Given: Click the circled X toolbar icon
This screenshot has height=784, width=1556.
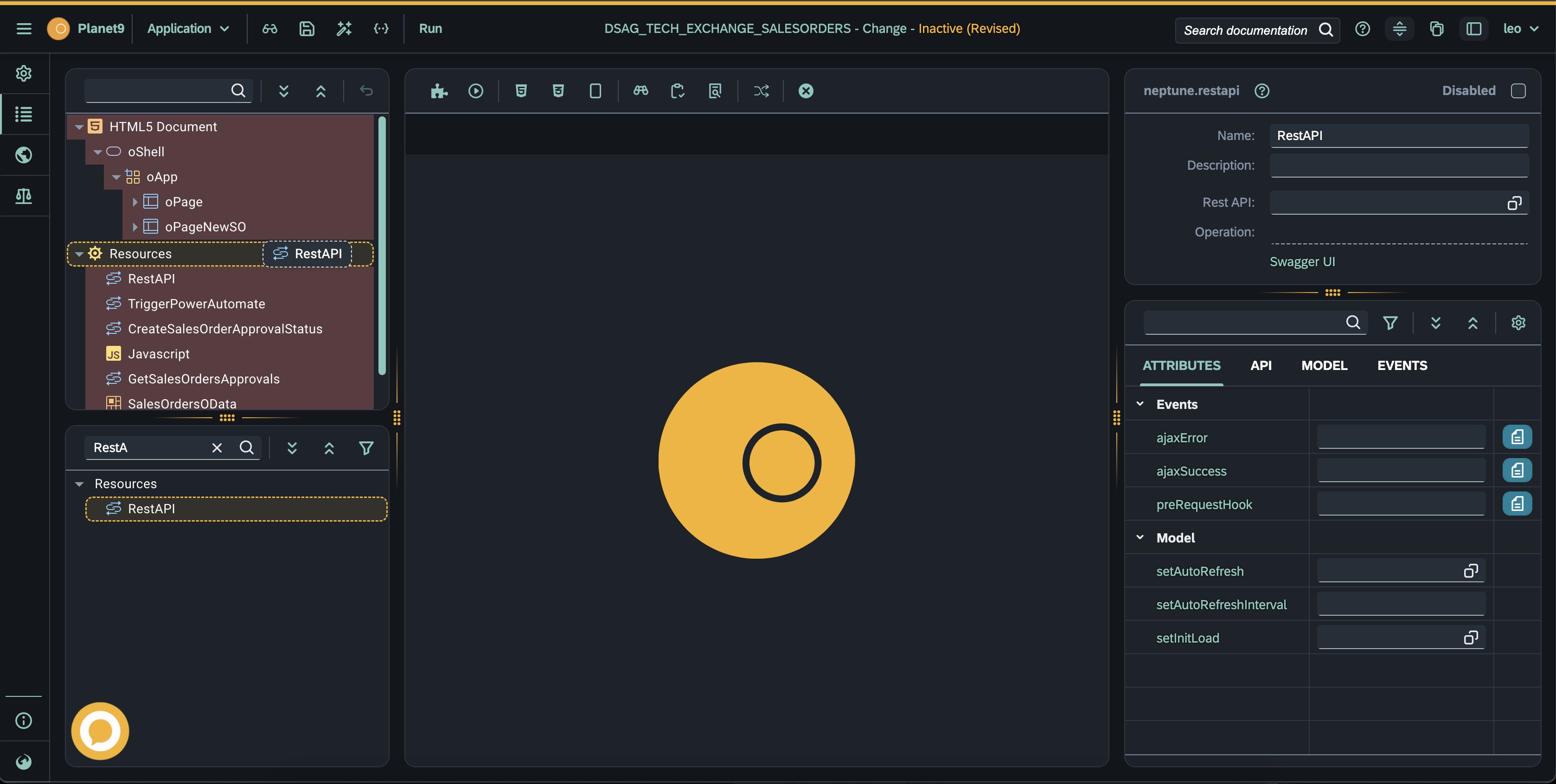Looking at the screenshot, I should (806, 90).
